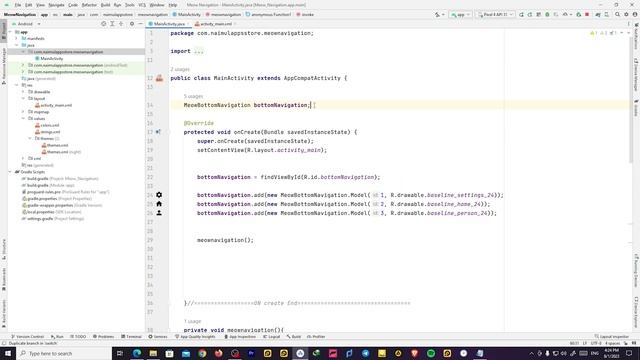The width and height of the screenshot is (640, 360).
Task: Click the build hammer icon in toolbar
Action: coord(438,15)
